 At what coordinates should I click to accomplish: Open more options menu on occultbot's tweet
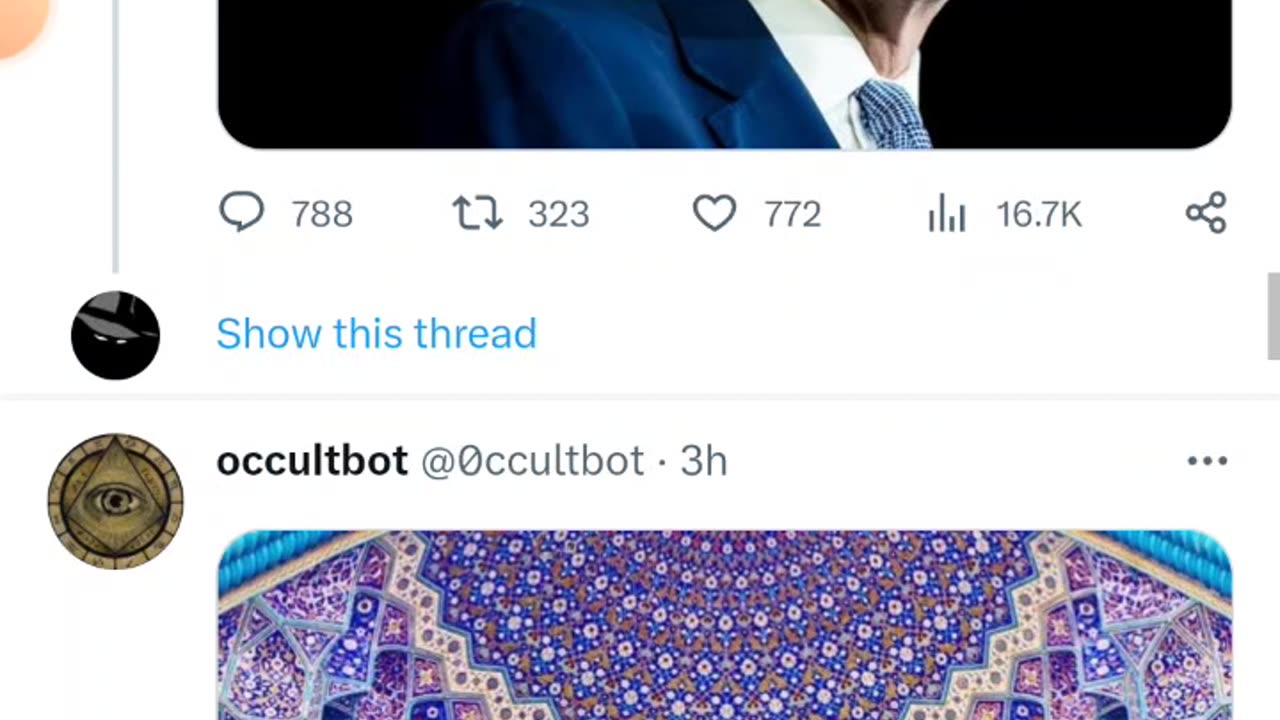point(1207,461)
